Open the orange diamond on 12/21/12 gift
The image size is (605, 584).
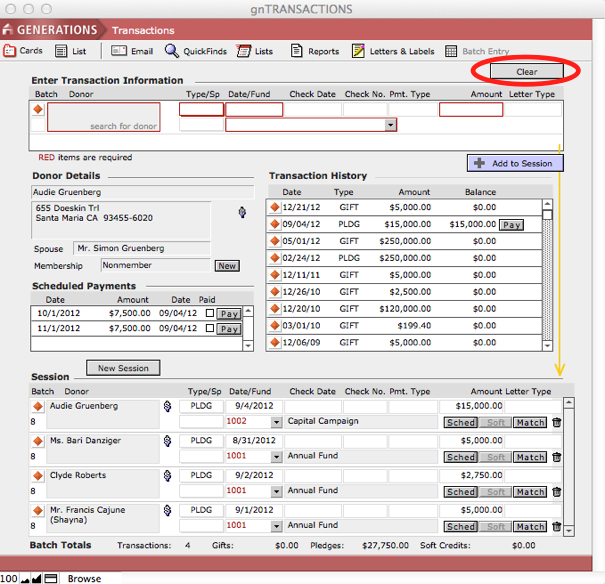(x=274, y=207)
